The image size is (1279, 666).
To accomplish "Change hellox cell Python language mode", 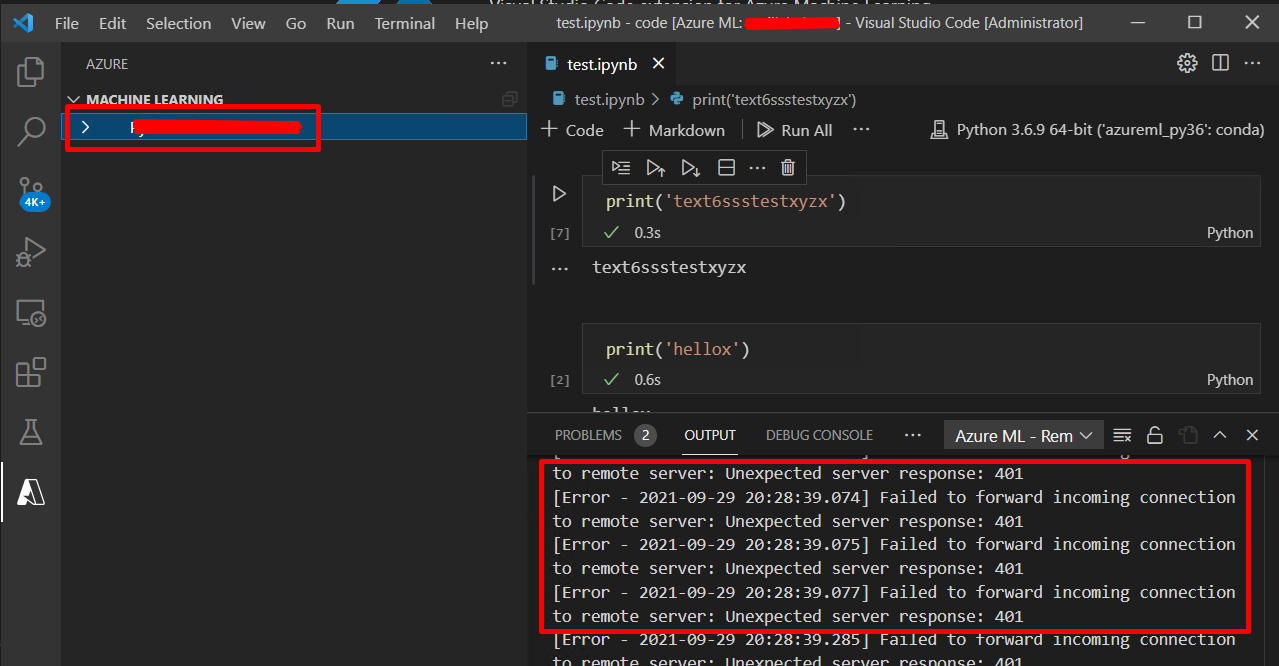I will (1230, 380).
